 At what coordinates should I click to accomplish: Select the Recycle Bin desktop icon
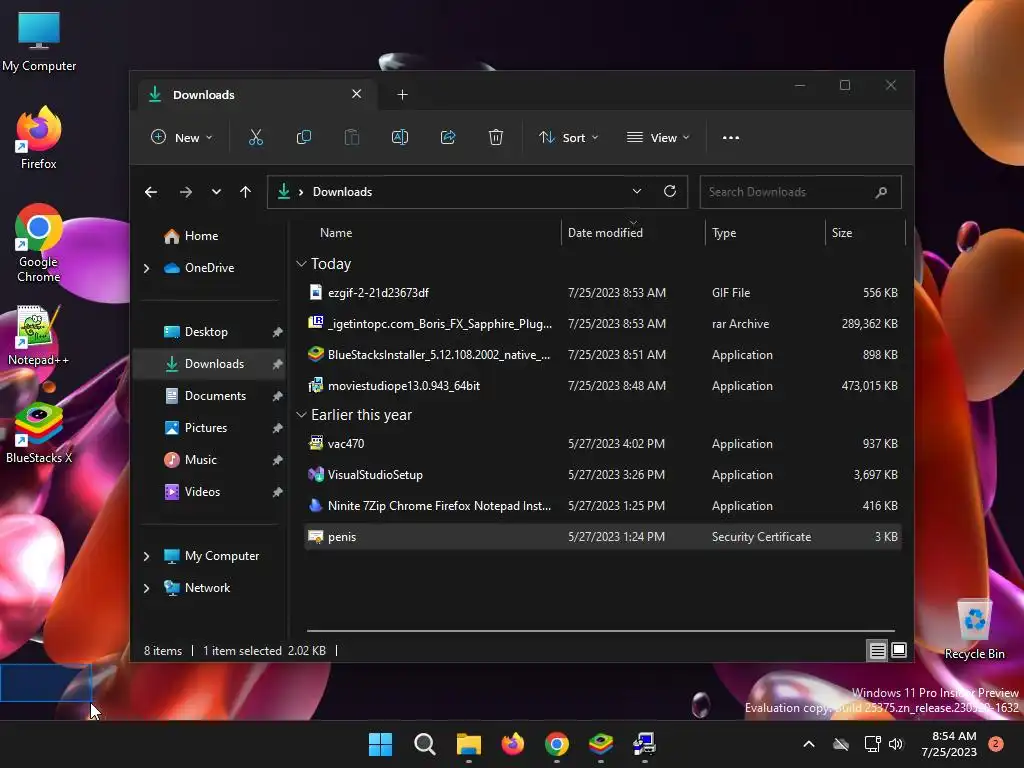tap(974, 629)
